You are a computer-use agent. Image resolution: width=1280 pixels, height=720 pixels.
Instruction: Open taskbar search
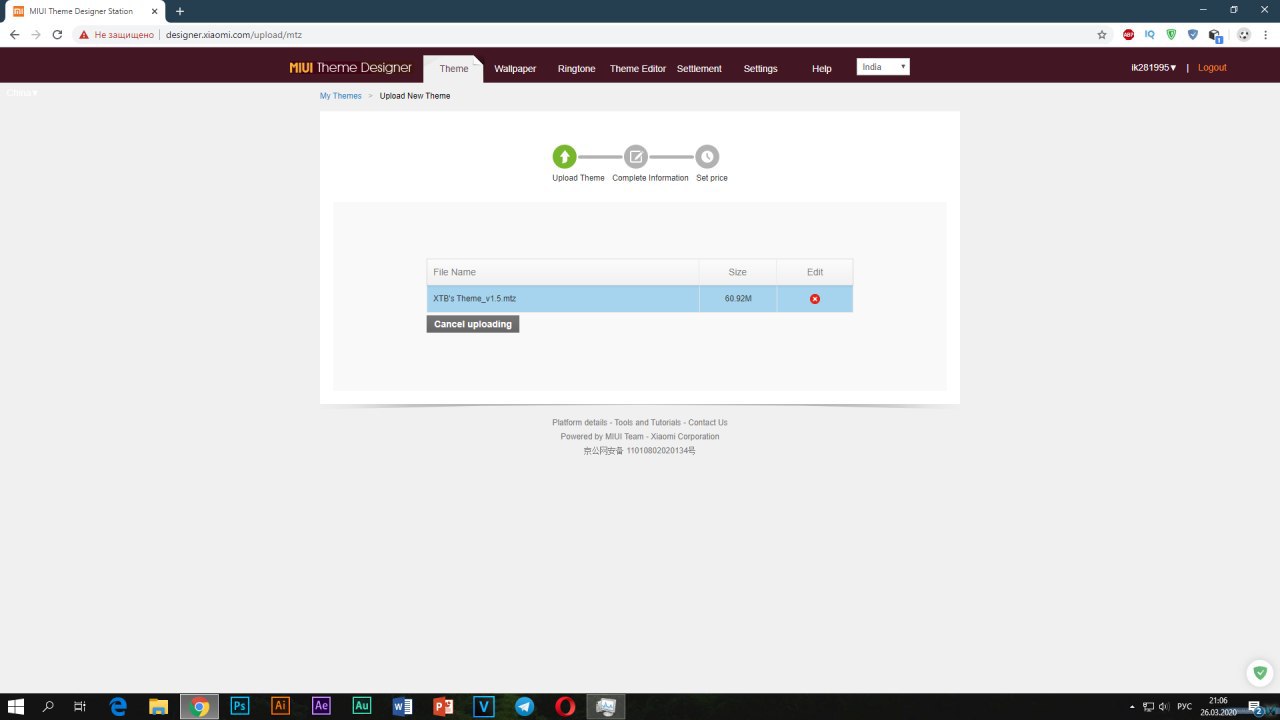48,706
